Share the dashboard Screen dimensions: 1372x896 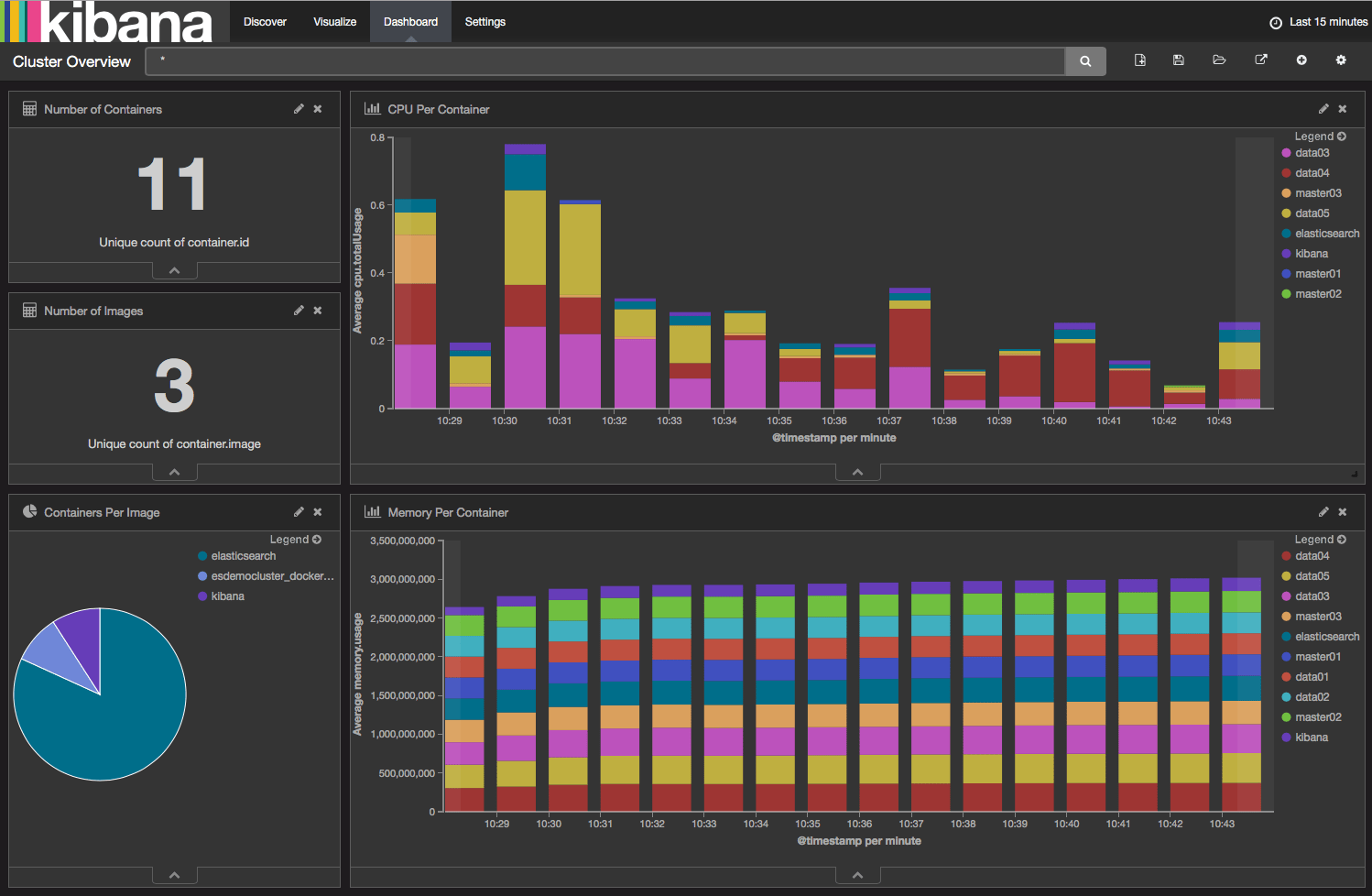pos(1260,60)
